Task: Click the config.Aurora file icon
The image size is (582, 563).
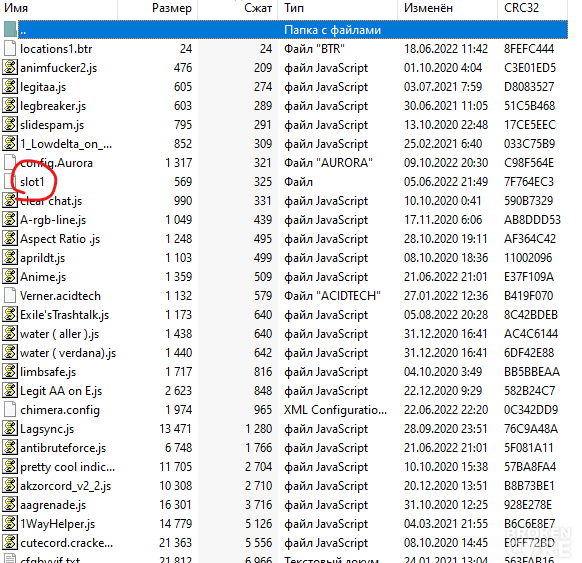Action: [x=10, y=163]
